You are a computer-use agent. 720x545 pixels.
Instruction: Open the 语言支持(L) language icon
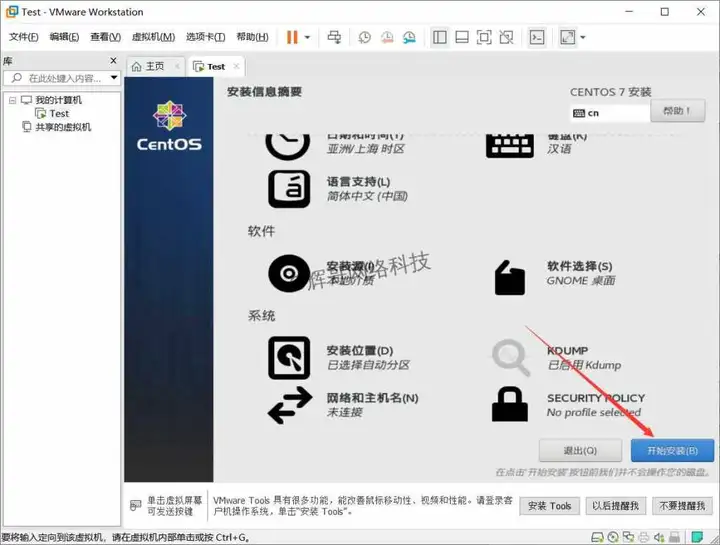point(289,189)
